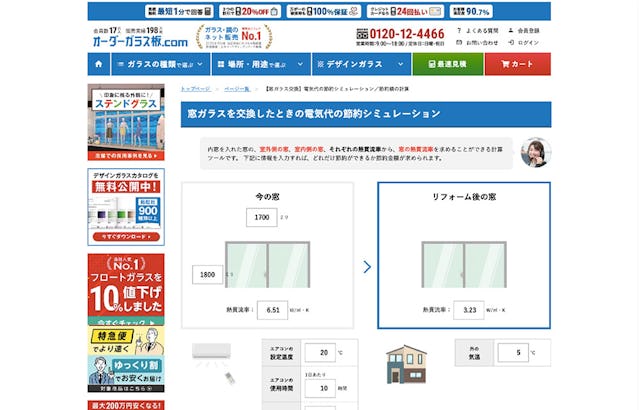Click the 90.7% top banner badge
This screenshot has height=410, width=640.
(471, 11)
